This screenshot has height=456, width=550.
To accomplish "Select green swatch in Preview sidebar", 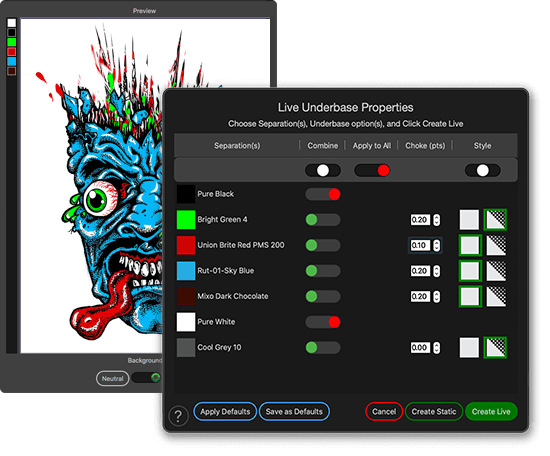I will click(x=12, y=42).
